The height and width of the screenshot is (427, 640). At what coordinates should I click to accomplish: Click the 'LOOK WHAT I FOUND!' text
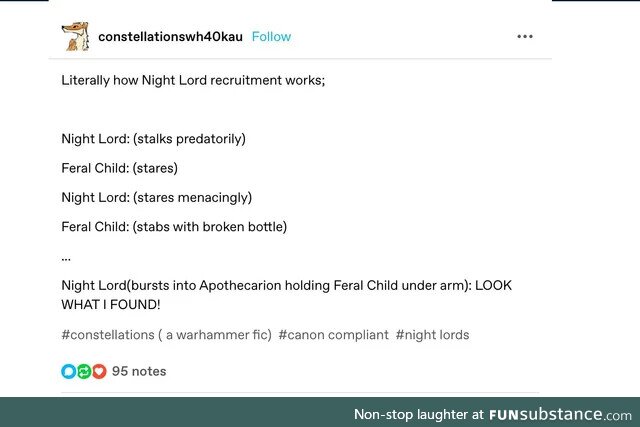pos(287,295)
